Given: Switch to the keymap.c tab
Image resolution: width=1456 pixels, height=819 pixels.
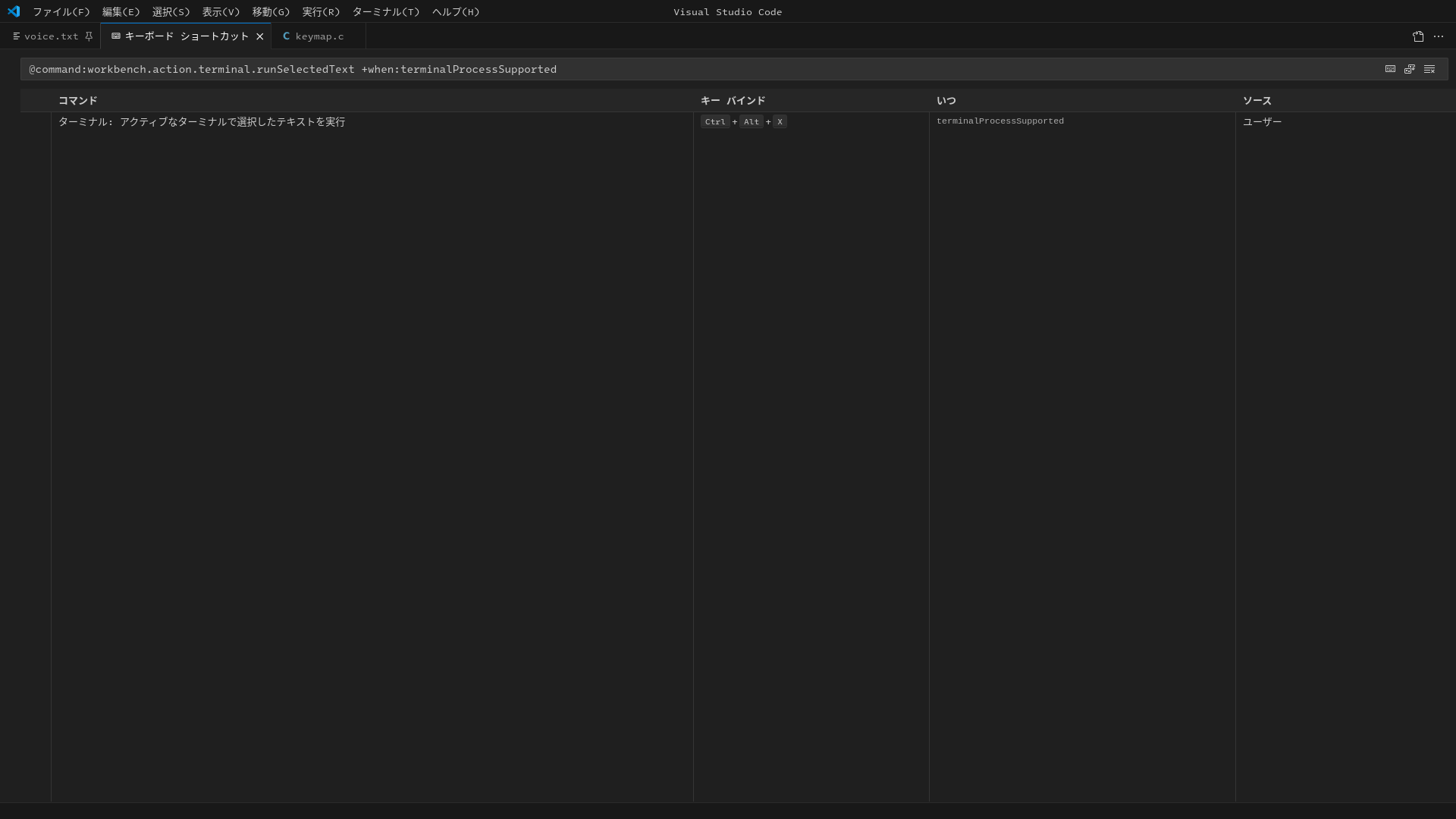Looking at the screenshot, I should point(318,36).
